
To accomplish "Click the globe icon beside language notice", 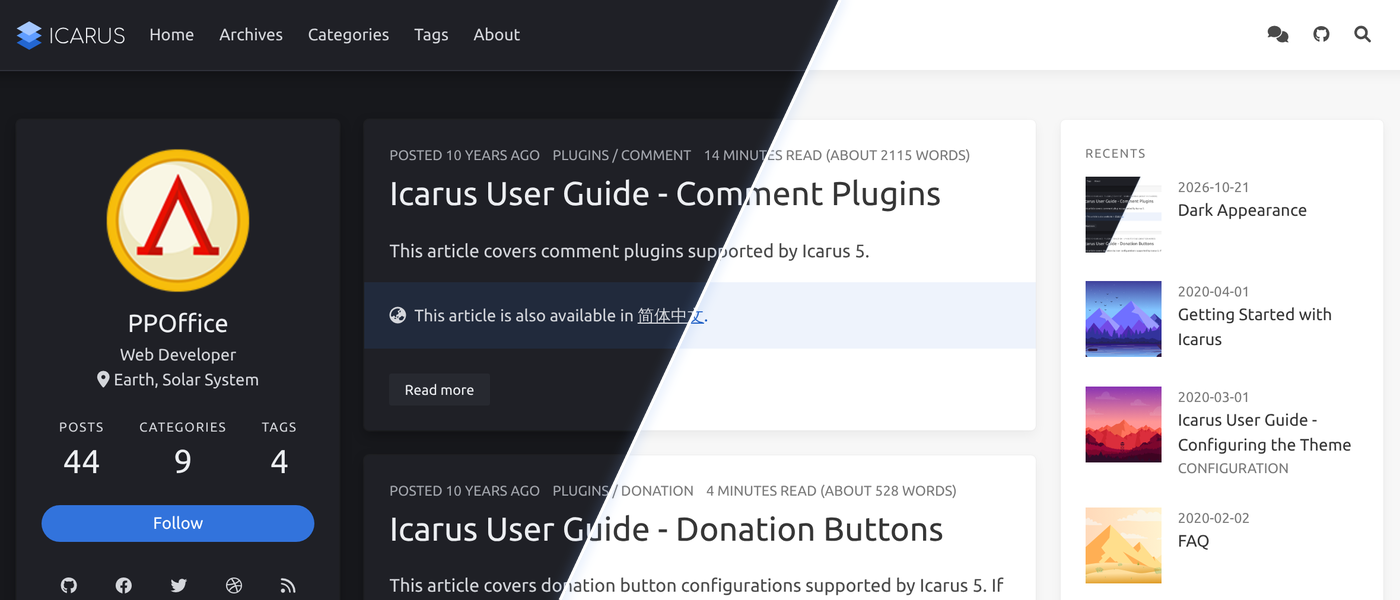I will (x=397, y=315).
